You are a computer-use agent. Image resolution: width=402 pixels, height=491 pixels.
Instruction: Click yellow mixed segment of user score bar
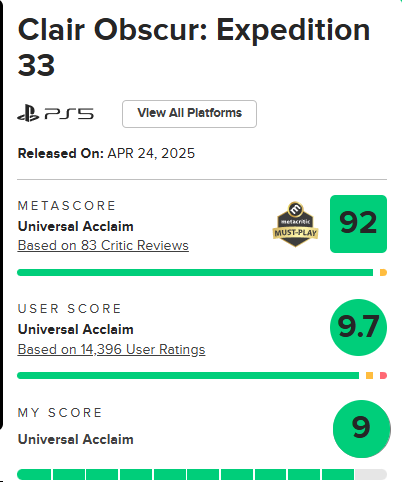(x=369, y=376)
